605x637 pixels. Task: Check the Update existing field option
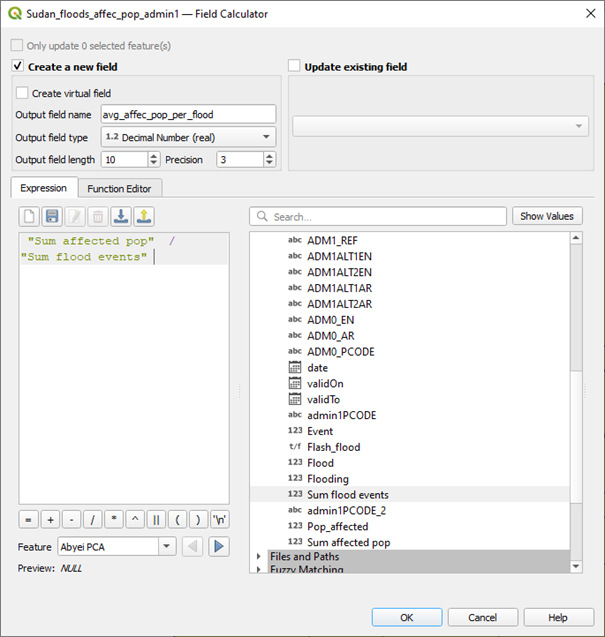click(x=294, y=66)
